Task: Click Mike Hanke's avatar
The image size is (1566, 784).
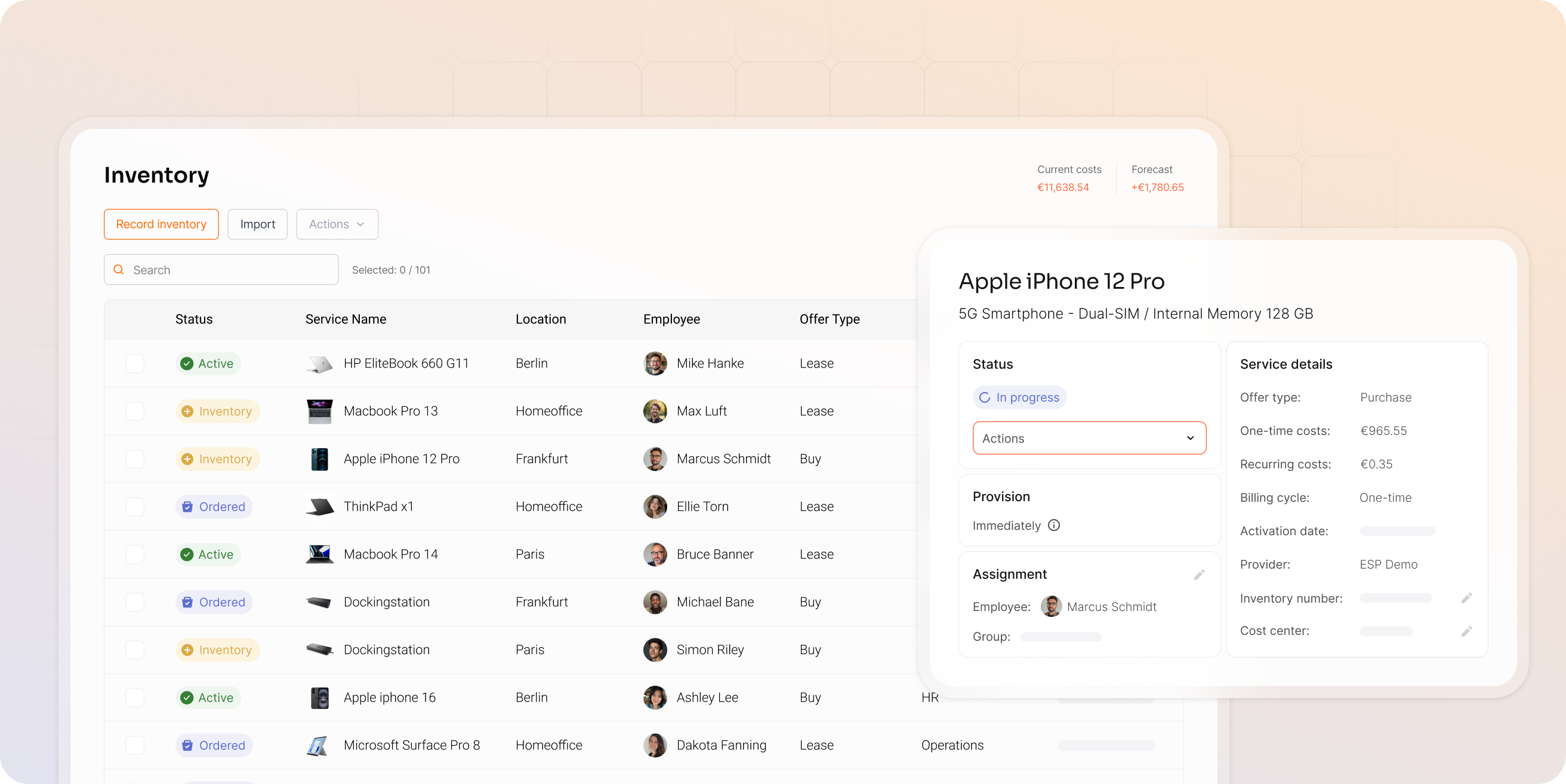Action: 655,363
